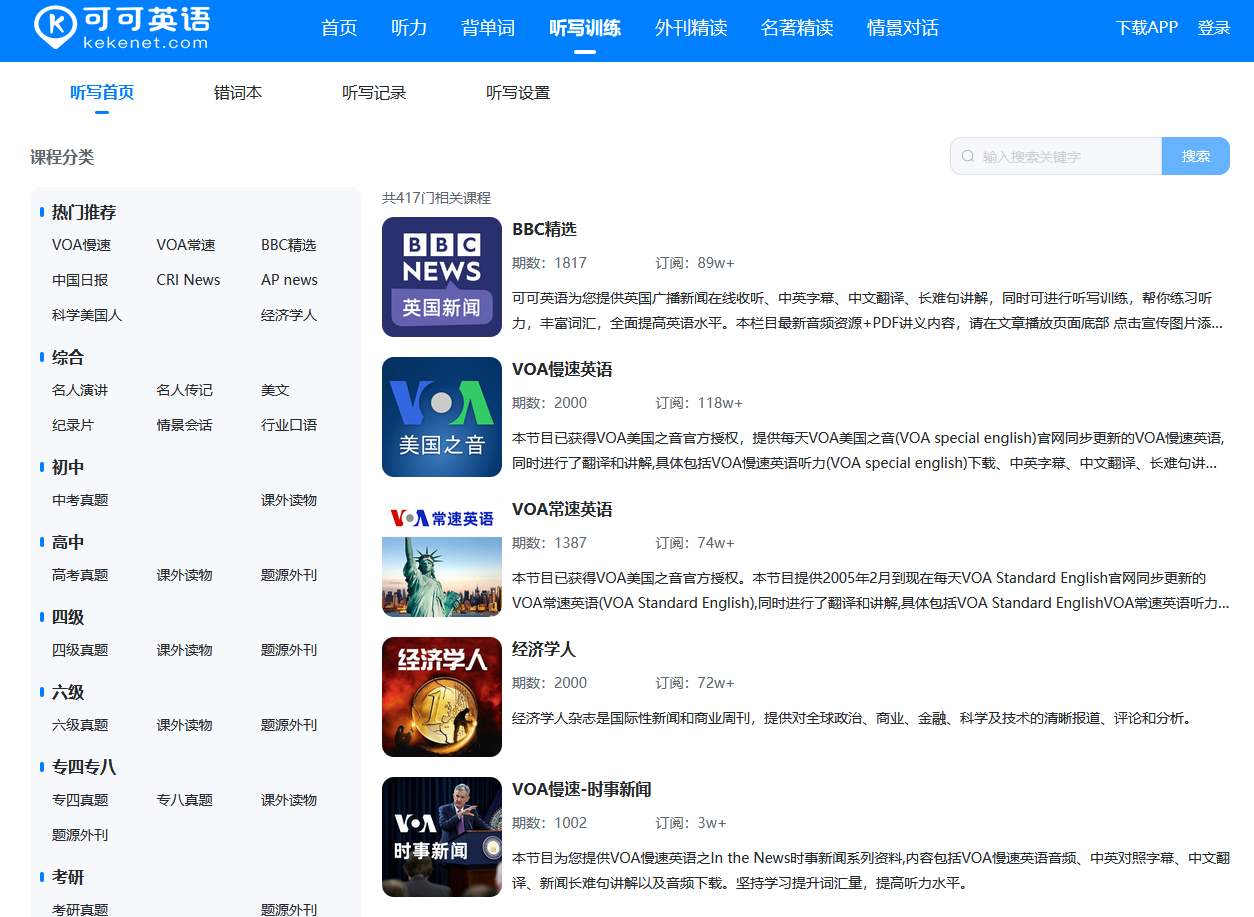
Task: Open the 经济学人 course cover image
Action: point(441,697)
